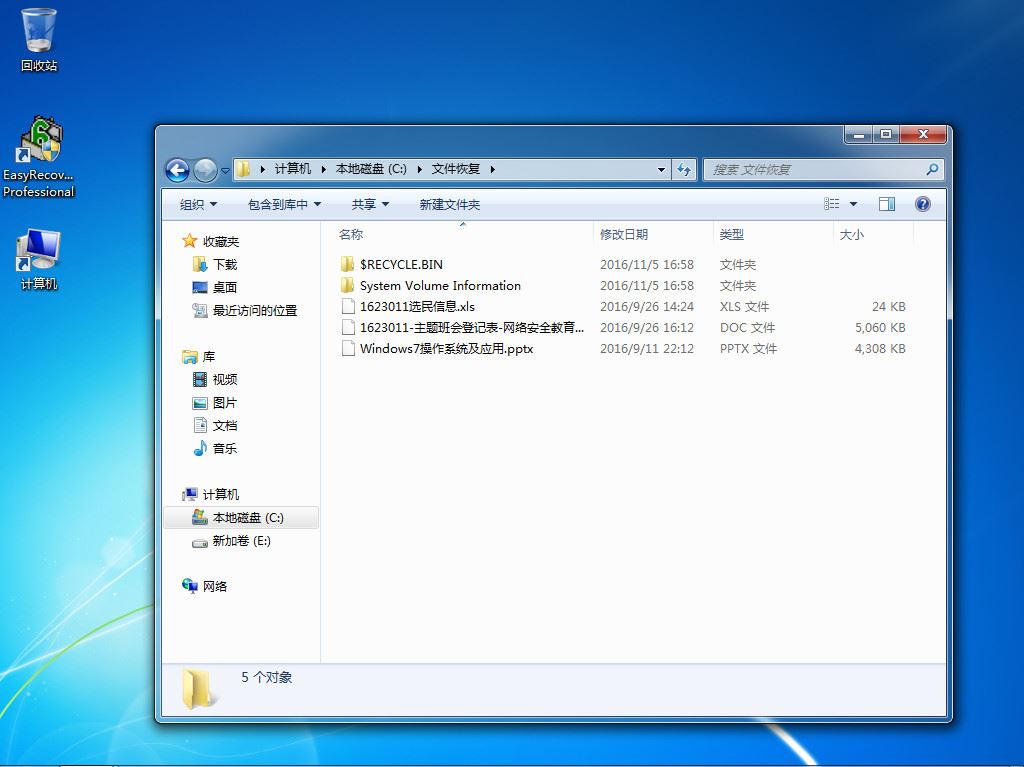Image resolution: width=1024 pixels, height=767 pixels.
Task: Select System Volume Information folder
Action: [440, 286]
